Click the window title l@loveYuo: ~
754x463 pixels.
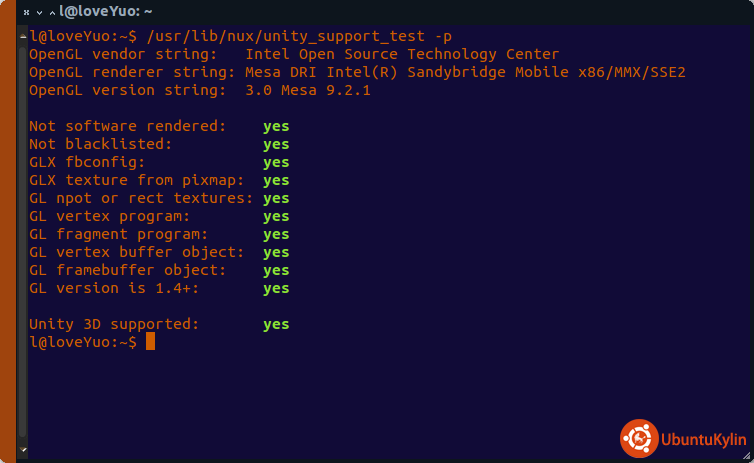pos(106,12)
